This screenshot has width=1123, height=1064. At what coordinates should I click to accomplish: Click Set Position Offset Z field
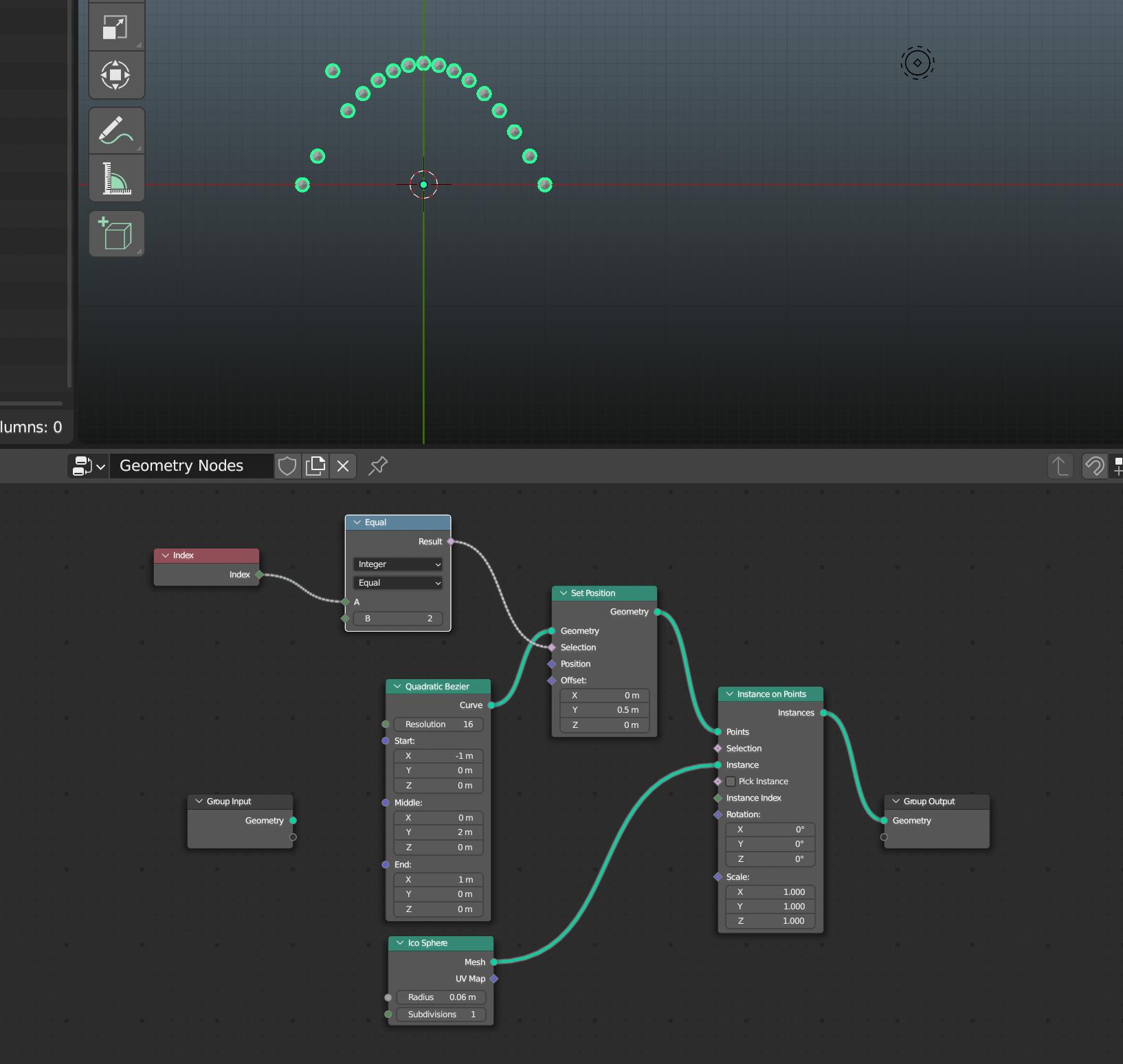point(605,725)
